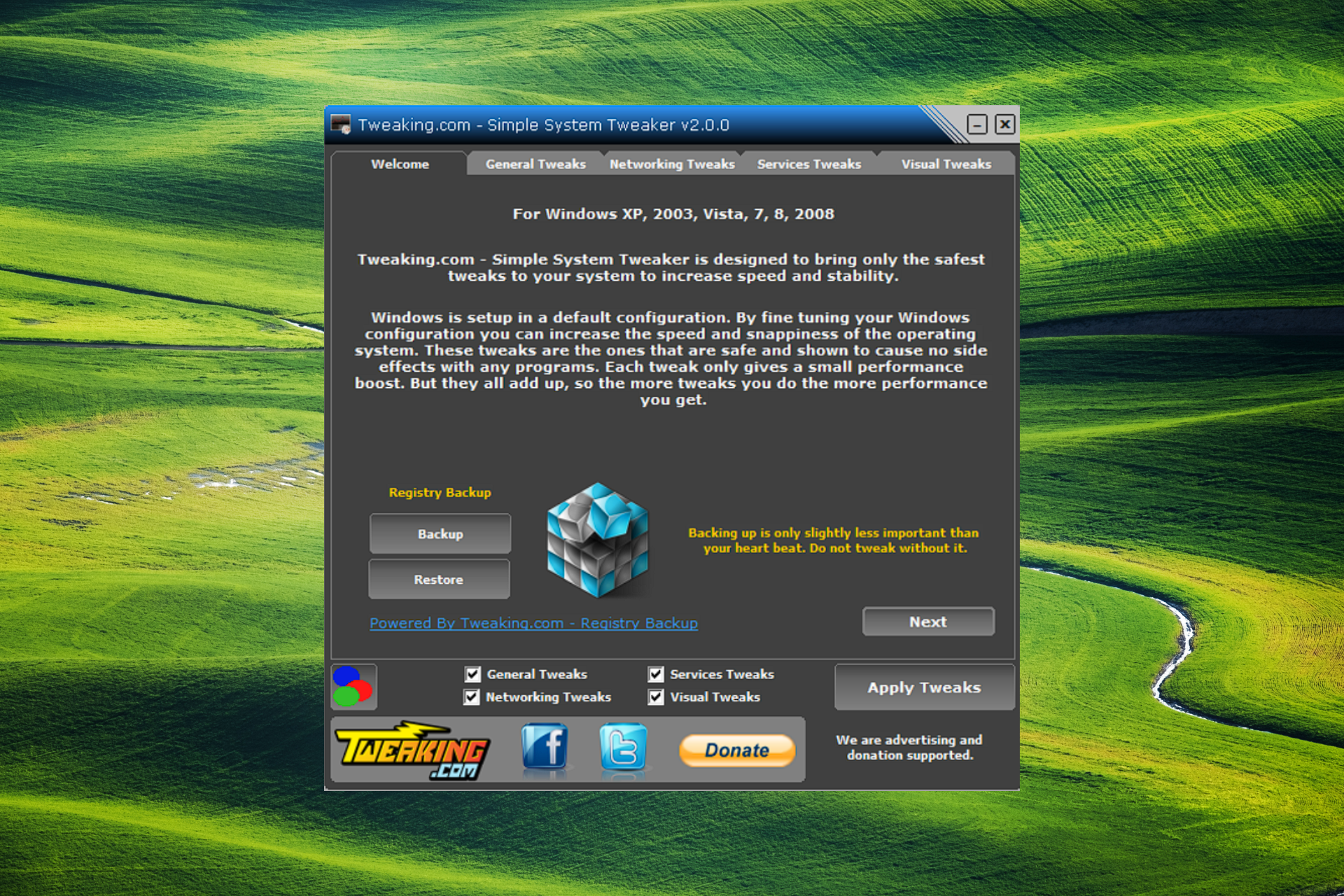1344x896 pixels.
Task: Uncheck the Visual Tweaks checkbox
Action: click(656, 697)
